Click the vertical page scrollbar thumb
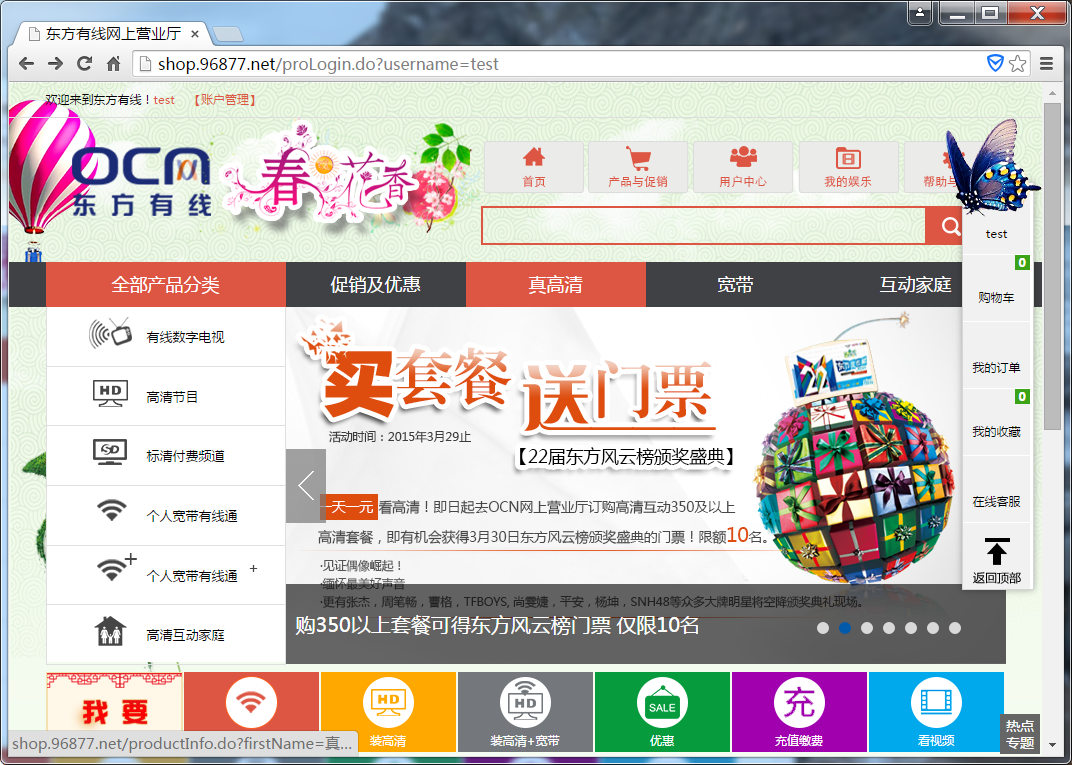The height and width of the screenshot is (765, 1072). tap(1051, 267)
